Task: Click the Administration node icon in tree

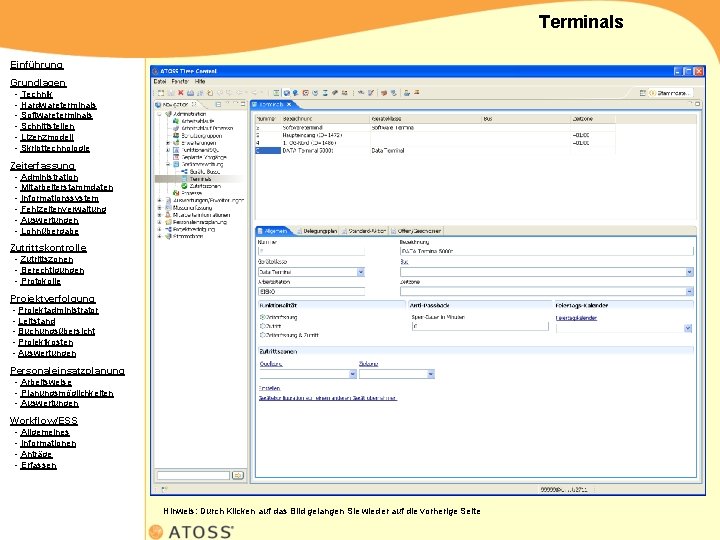Action: click(168, 114)
